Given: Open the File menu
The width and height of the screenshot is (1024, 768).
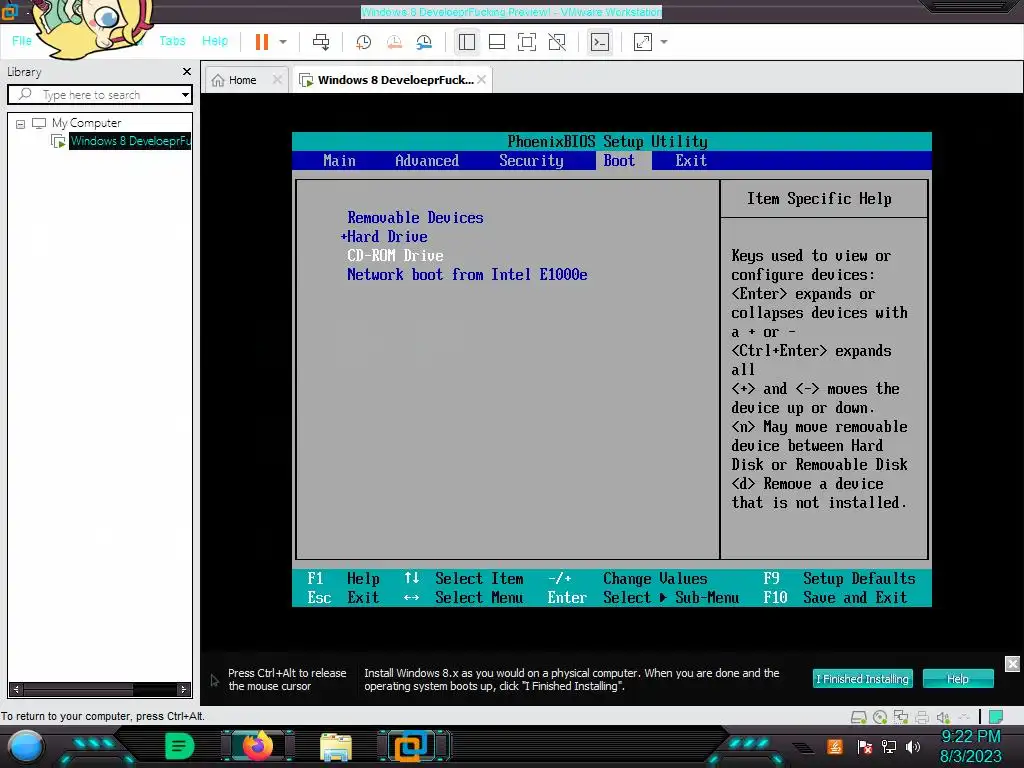Looking at the screenshot, I should click(x=22, y=40).
